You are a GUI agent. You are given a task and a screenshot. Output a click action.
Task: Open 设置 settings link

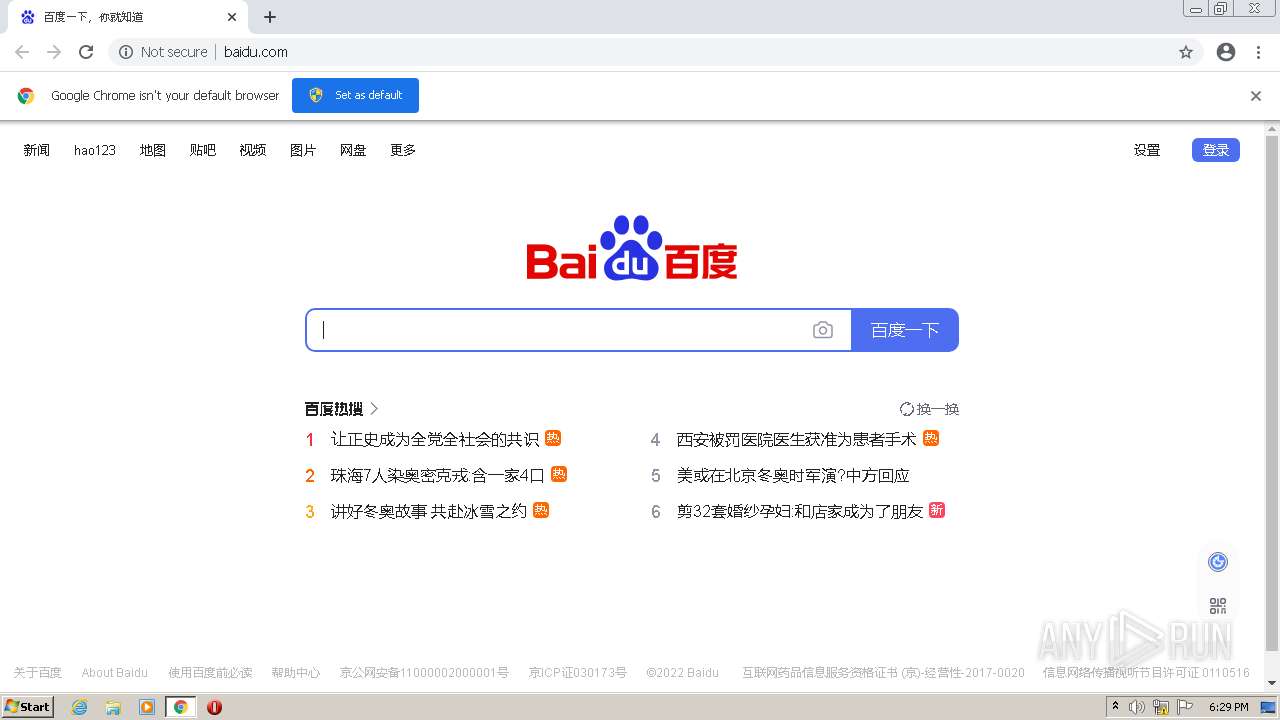point(1147,150)
